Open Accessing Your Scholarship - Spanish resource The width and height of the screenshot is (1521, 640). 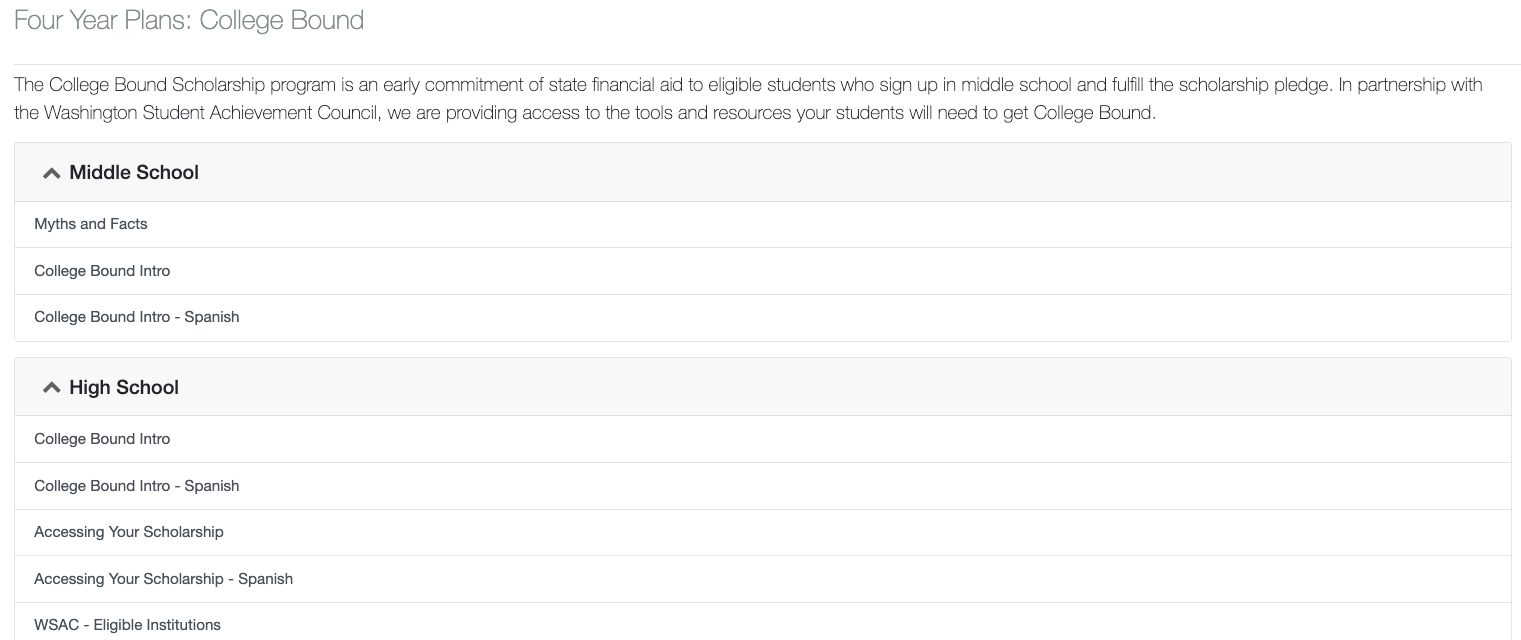pos(163,579)
